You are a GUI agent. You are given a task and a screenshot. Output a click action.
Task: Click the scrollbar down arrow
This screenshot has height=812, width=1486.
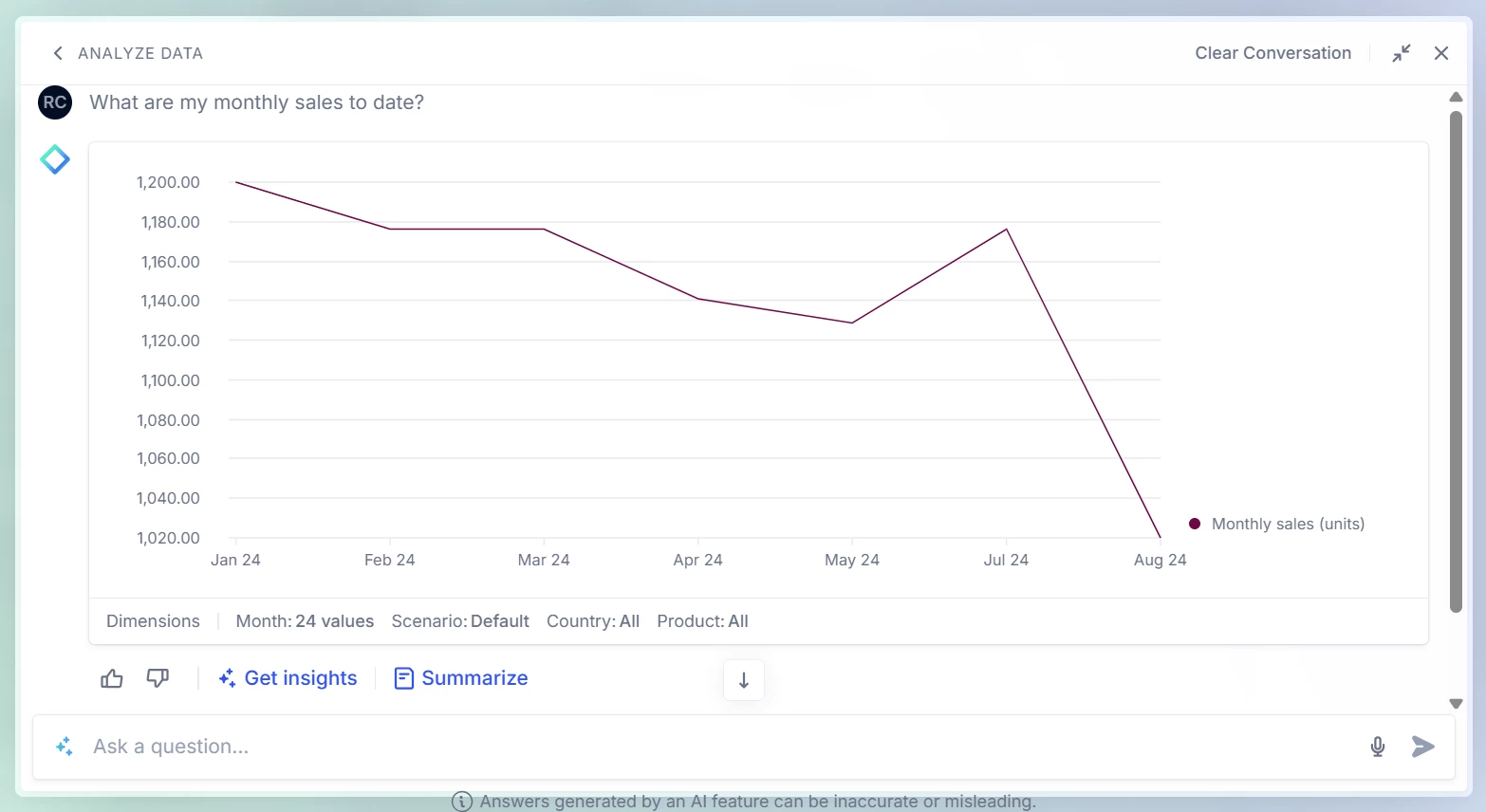[x=1456, y=704]
